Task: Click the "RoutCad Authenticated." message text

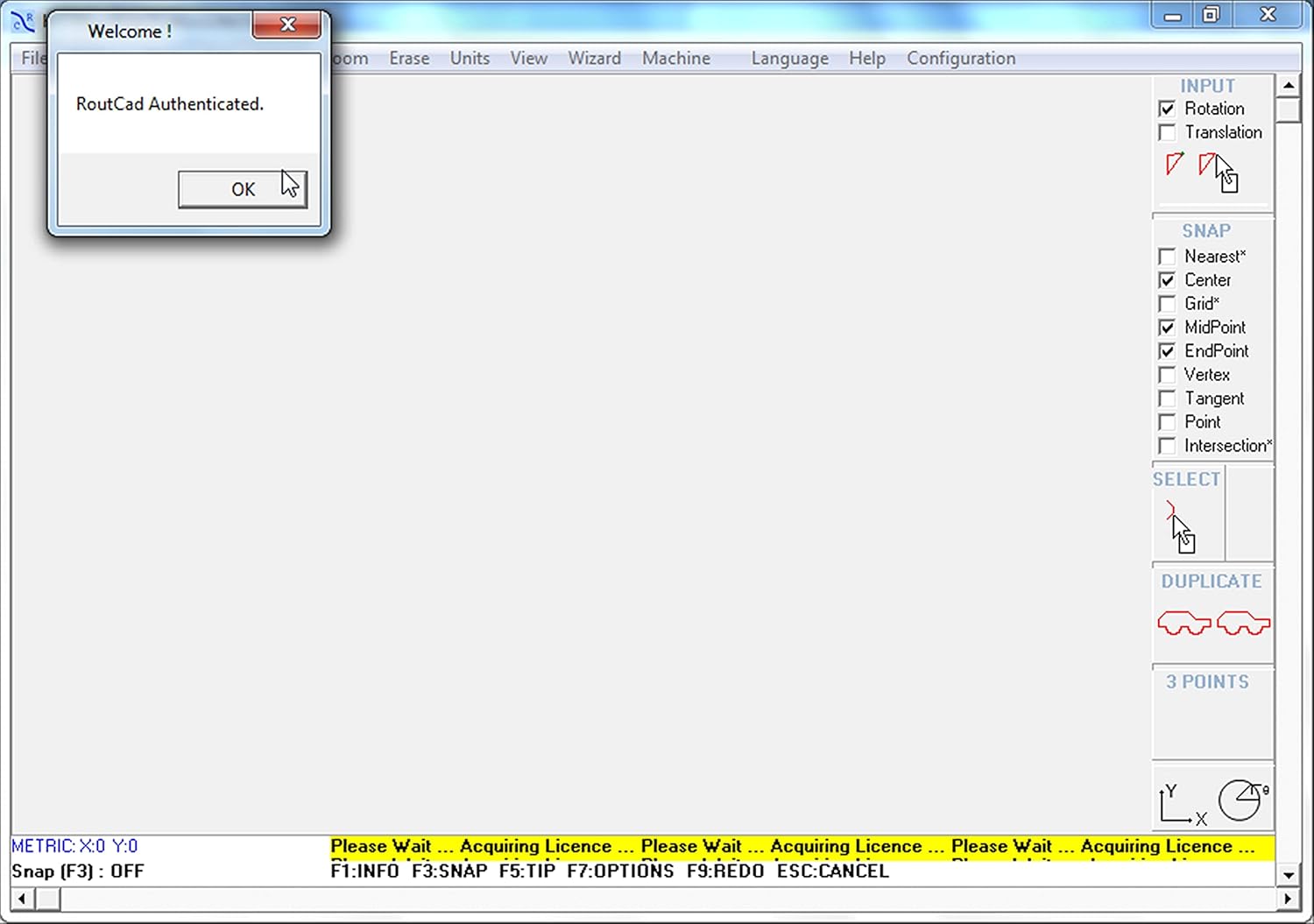Action: click(170, 104)
